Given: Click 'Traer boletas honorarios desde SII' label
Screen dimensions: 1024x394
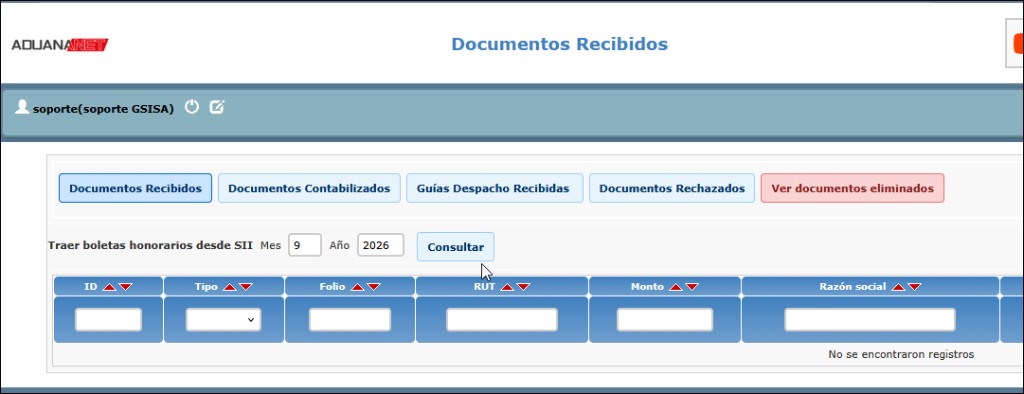Looking at the screenshot, I should pos(150,246).
